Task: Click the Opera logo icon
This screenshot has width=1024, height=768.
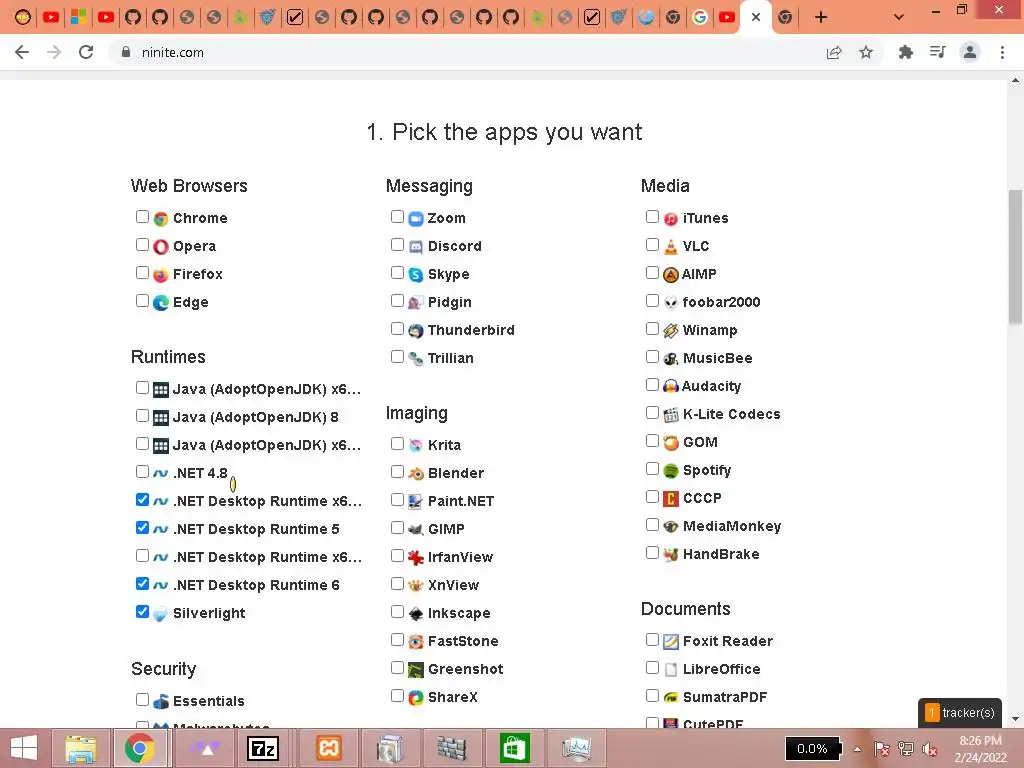Action: click(161, 247)
